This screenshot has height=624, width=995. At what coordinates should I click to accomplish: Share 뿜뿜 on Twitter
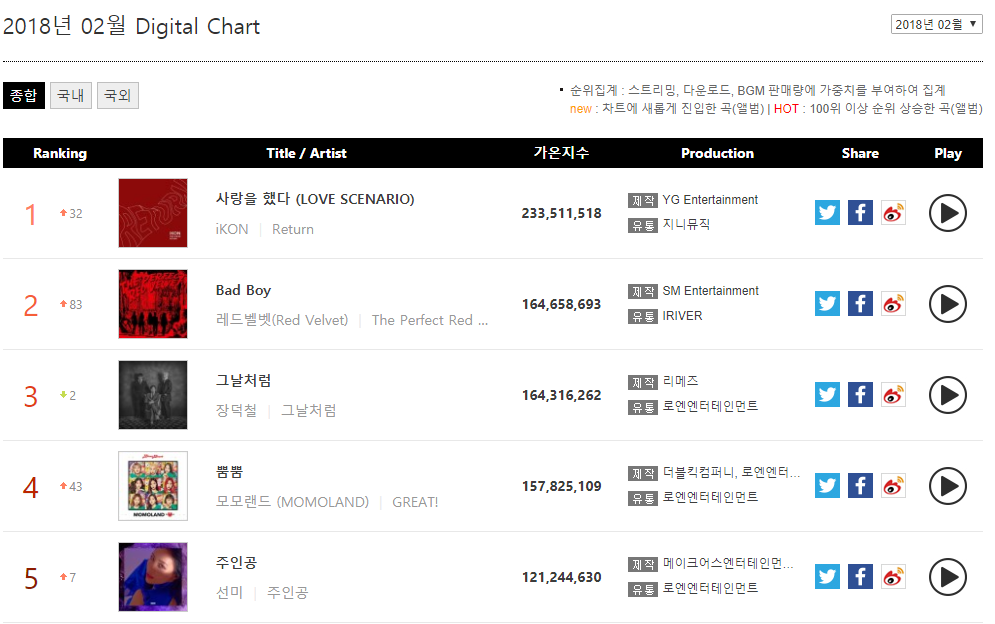(x=827, y=486)
